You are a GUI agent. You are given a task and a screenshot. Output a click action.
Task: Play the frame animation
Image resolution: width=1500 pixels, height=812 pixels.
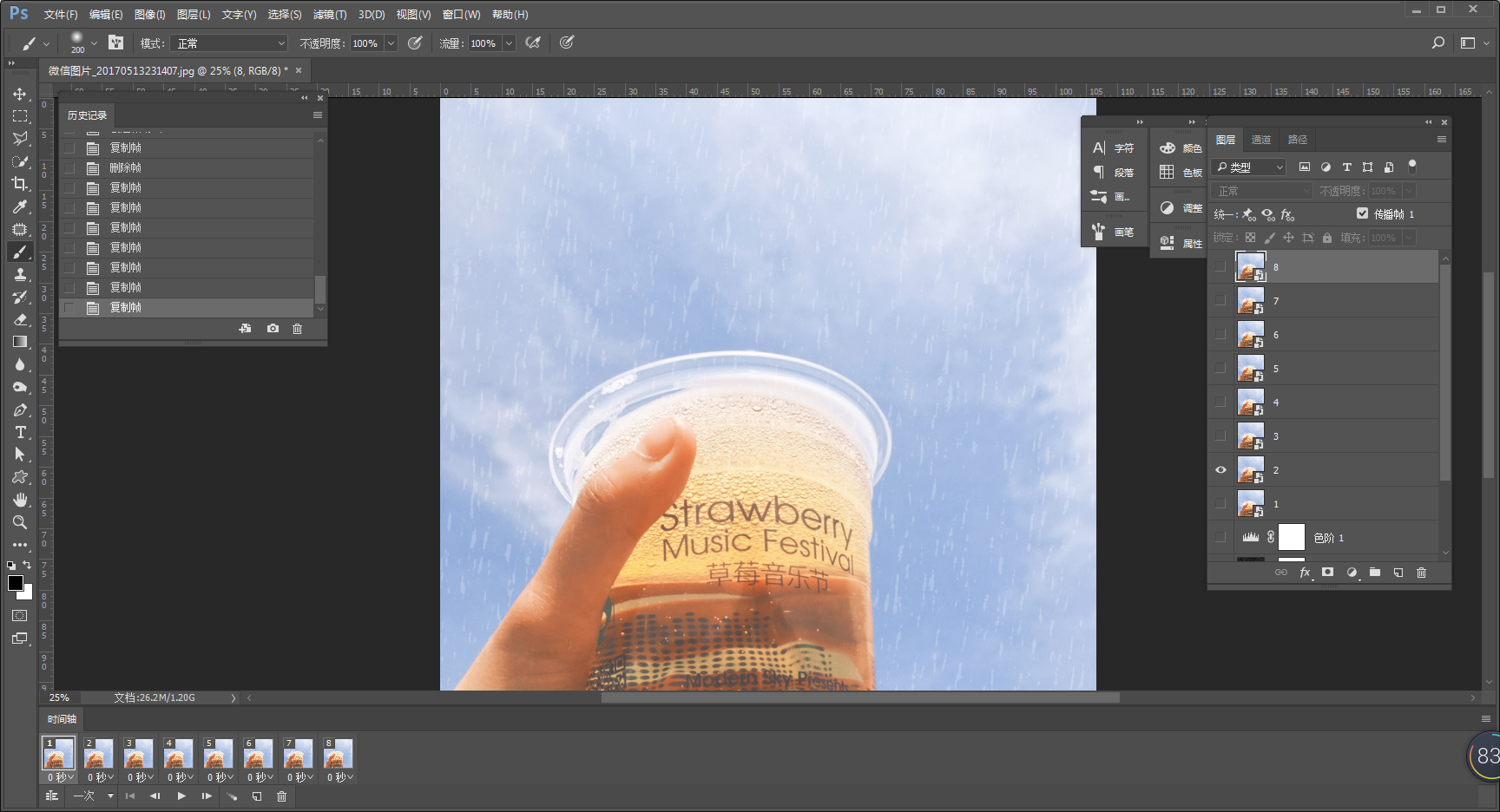181,796
